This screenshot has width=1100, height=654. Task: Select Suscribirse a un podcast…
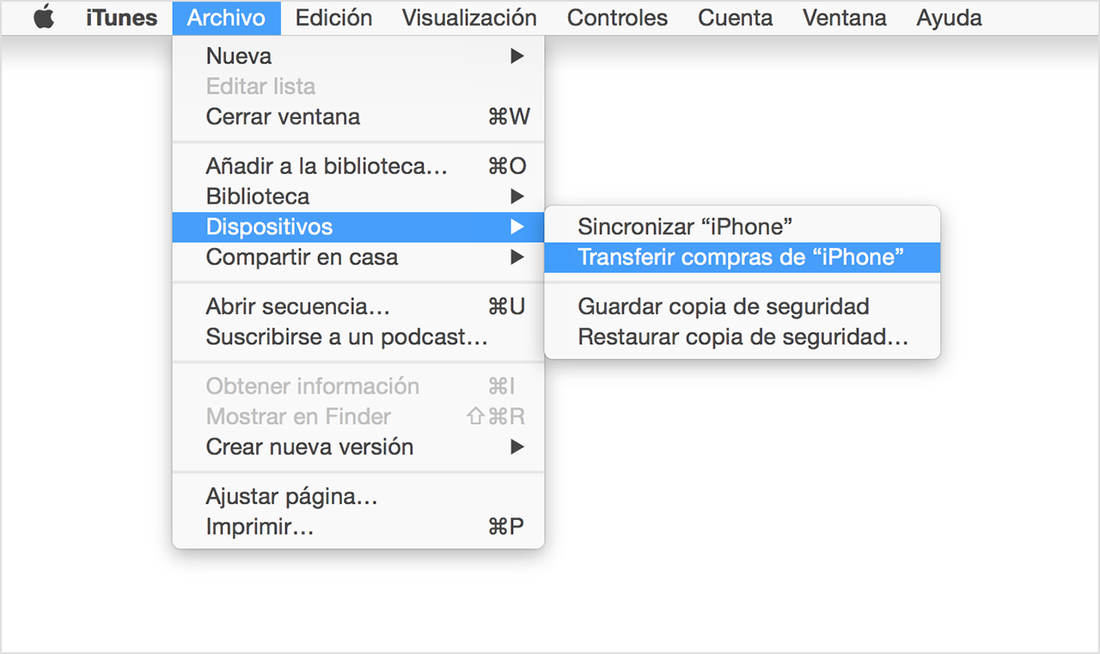tap(358, 337)
